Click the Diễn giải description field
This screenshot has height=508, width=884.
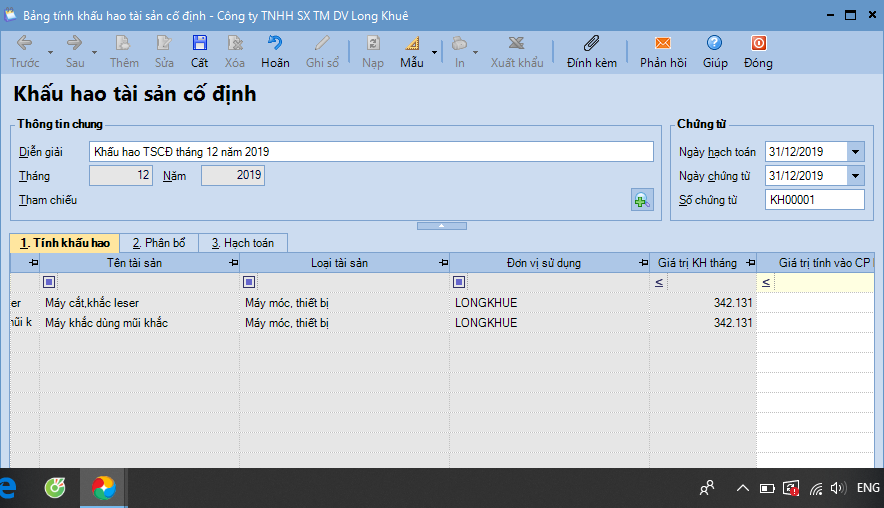click(x=371, y=152)
